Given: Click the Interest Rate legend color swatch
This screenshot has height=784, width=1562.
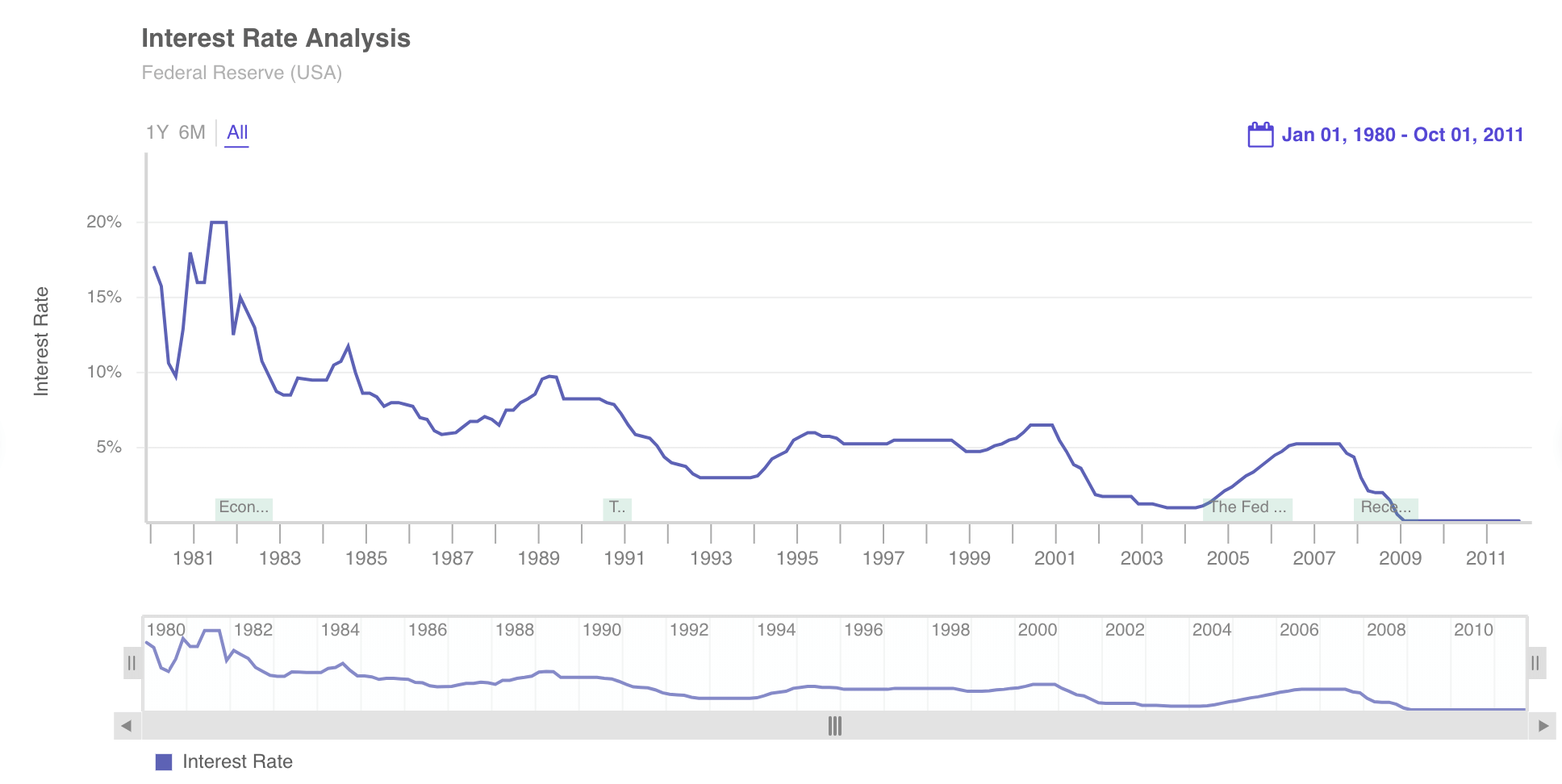Looking at the screenshot, I should pos(164,762).
